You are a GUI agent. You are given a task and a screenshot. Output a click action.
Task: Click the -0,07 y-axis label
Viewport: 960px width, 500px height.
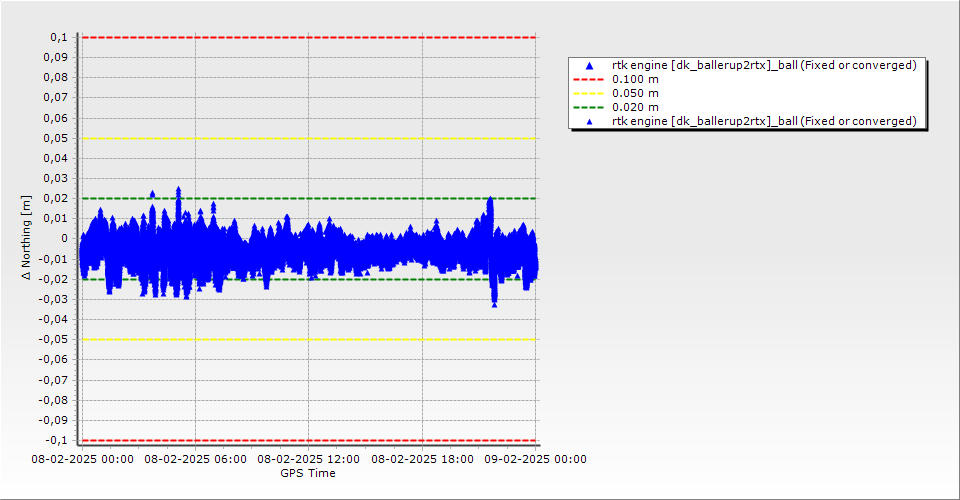tap(53, 380)
